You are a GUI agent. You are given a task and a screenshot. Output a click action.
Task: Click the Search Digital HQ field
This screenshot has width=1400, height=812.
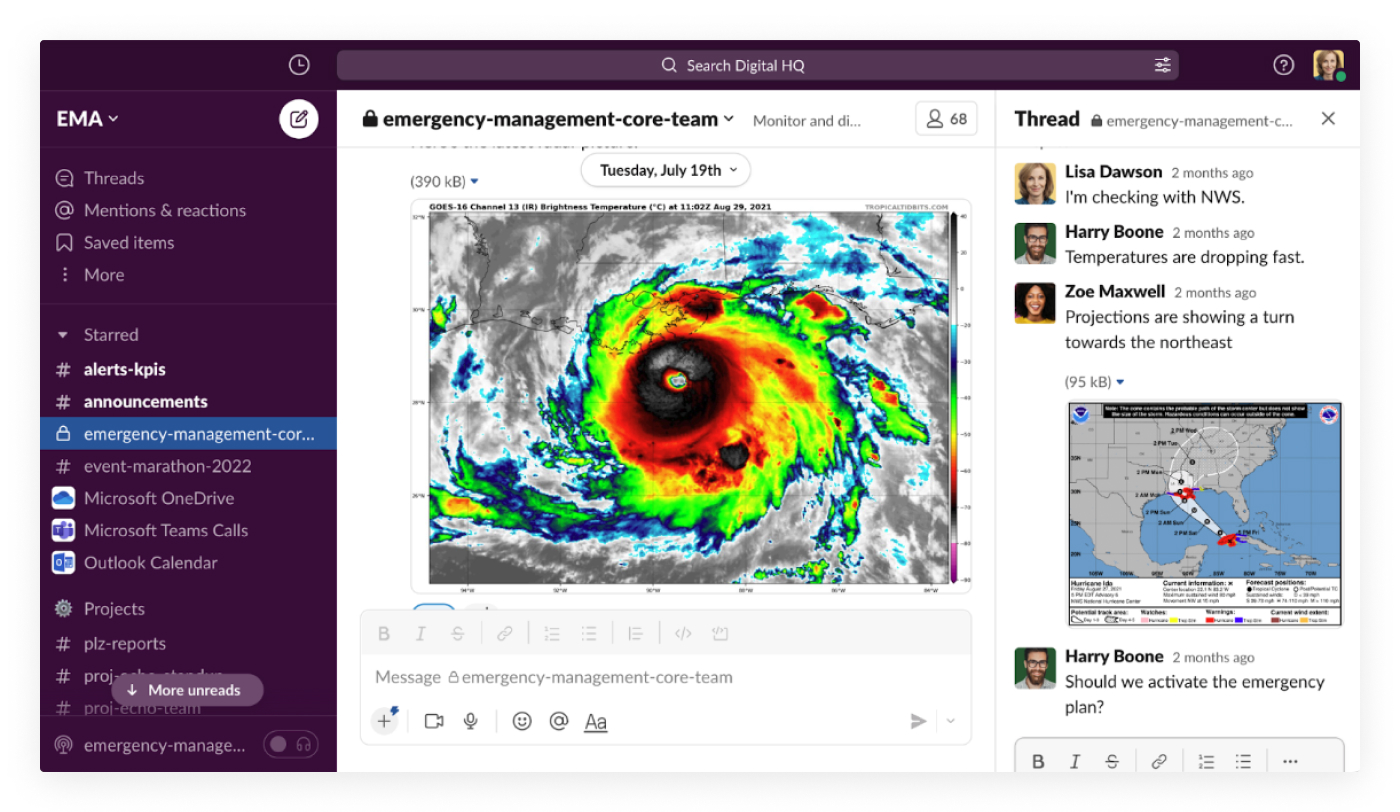[757, 65]
